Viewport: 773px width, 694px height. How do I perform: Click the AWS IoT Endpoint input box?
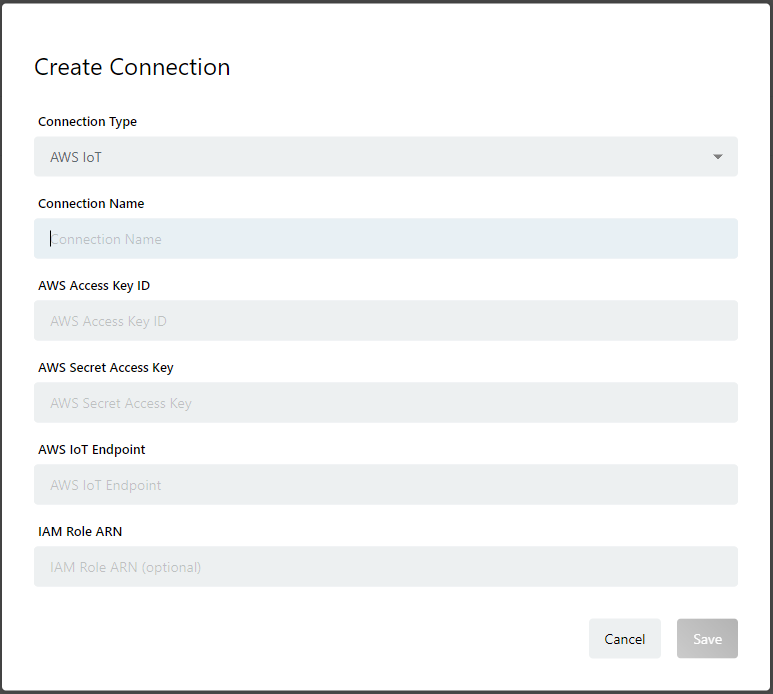386,484
